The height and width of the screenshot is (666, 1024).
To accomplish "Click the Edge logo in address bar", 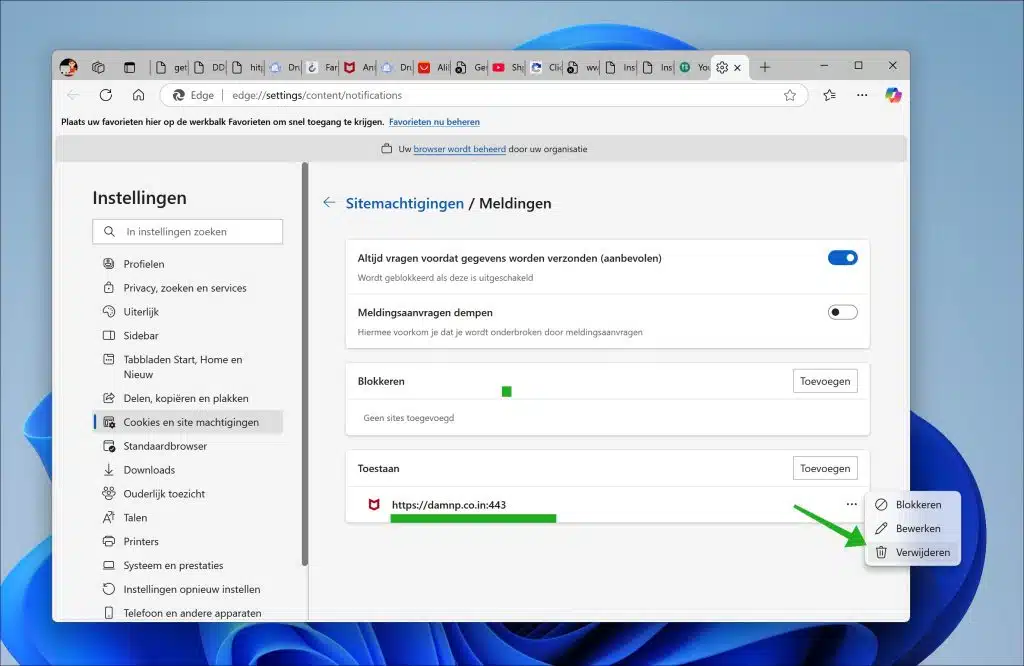I will click(x=178, y=95).
